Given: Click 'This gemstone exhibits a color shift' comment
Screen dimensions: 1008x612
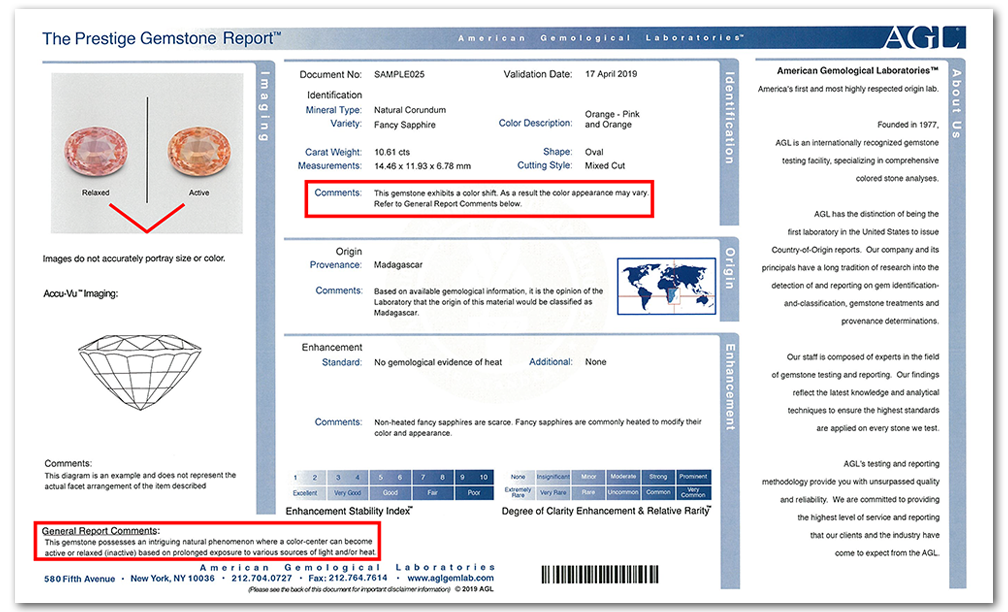Looking at the screenshot, I should 512,198.
